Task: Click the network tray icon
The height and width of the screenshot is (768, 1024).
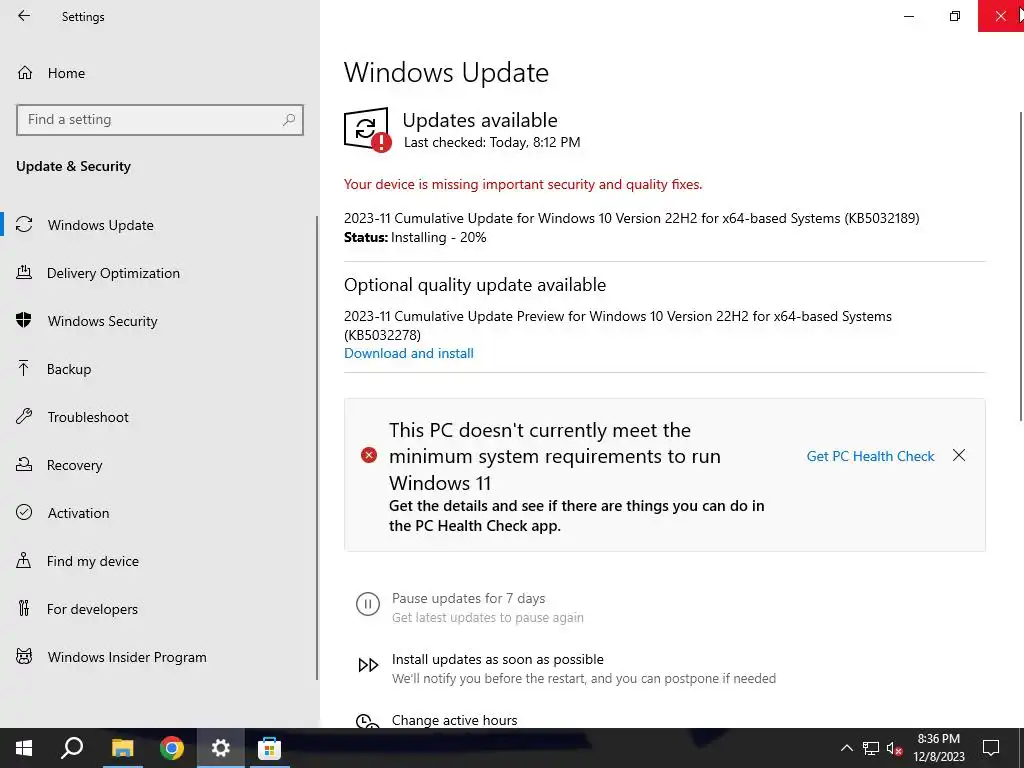Action: [x=871, y=748]
